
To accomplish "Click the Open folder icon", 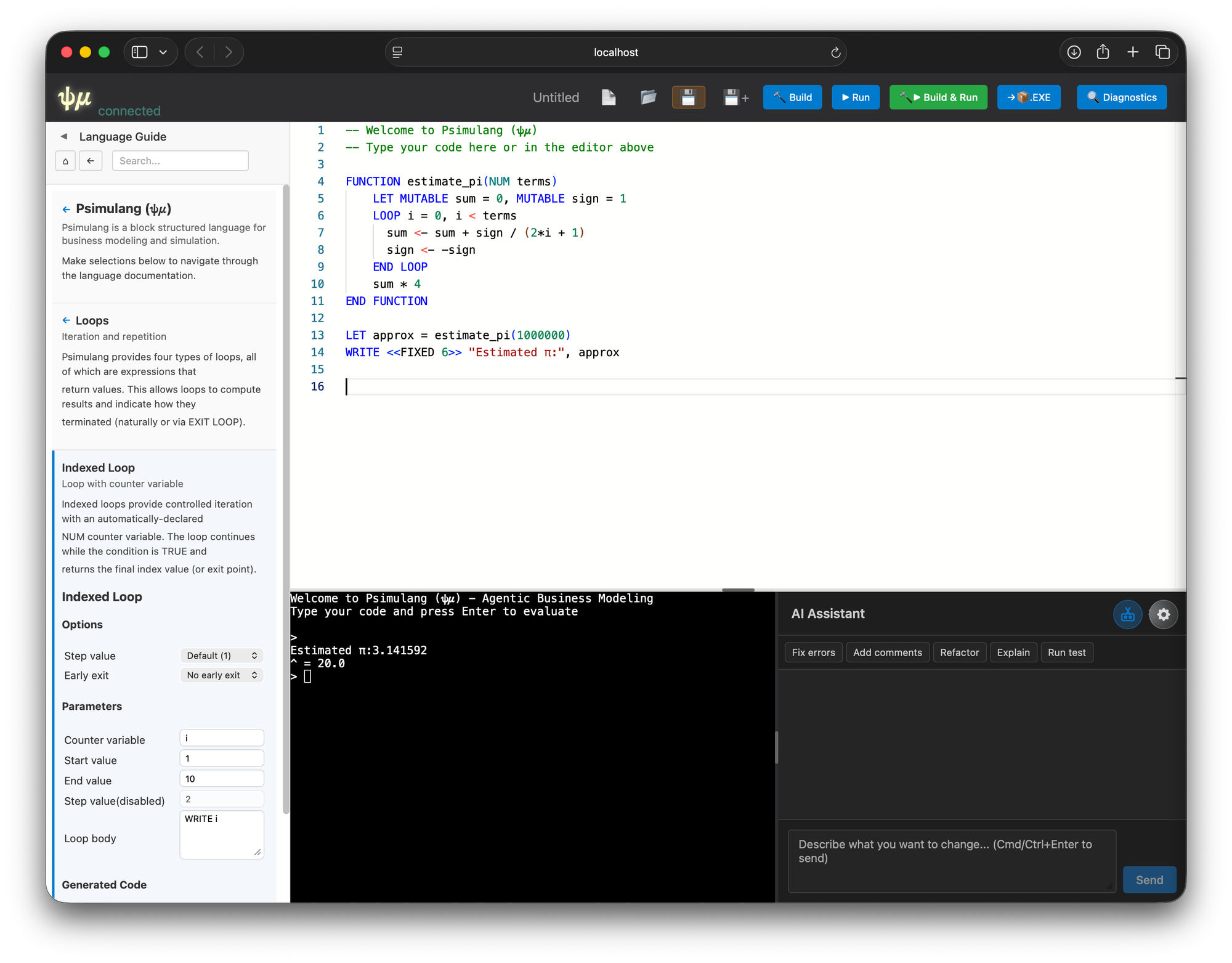I will click(648, 97).
